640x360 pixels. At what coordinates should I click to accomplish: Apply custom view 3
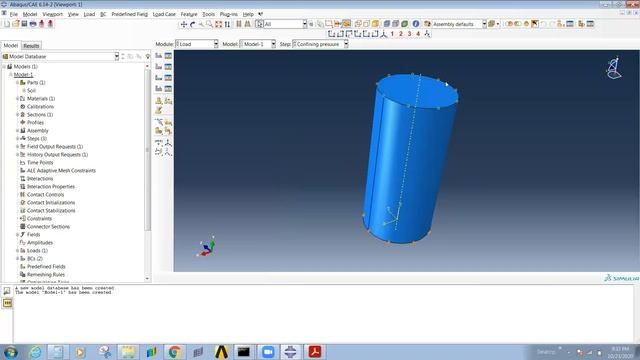pyautogui.click(x=409, y=34)
